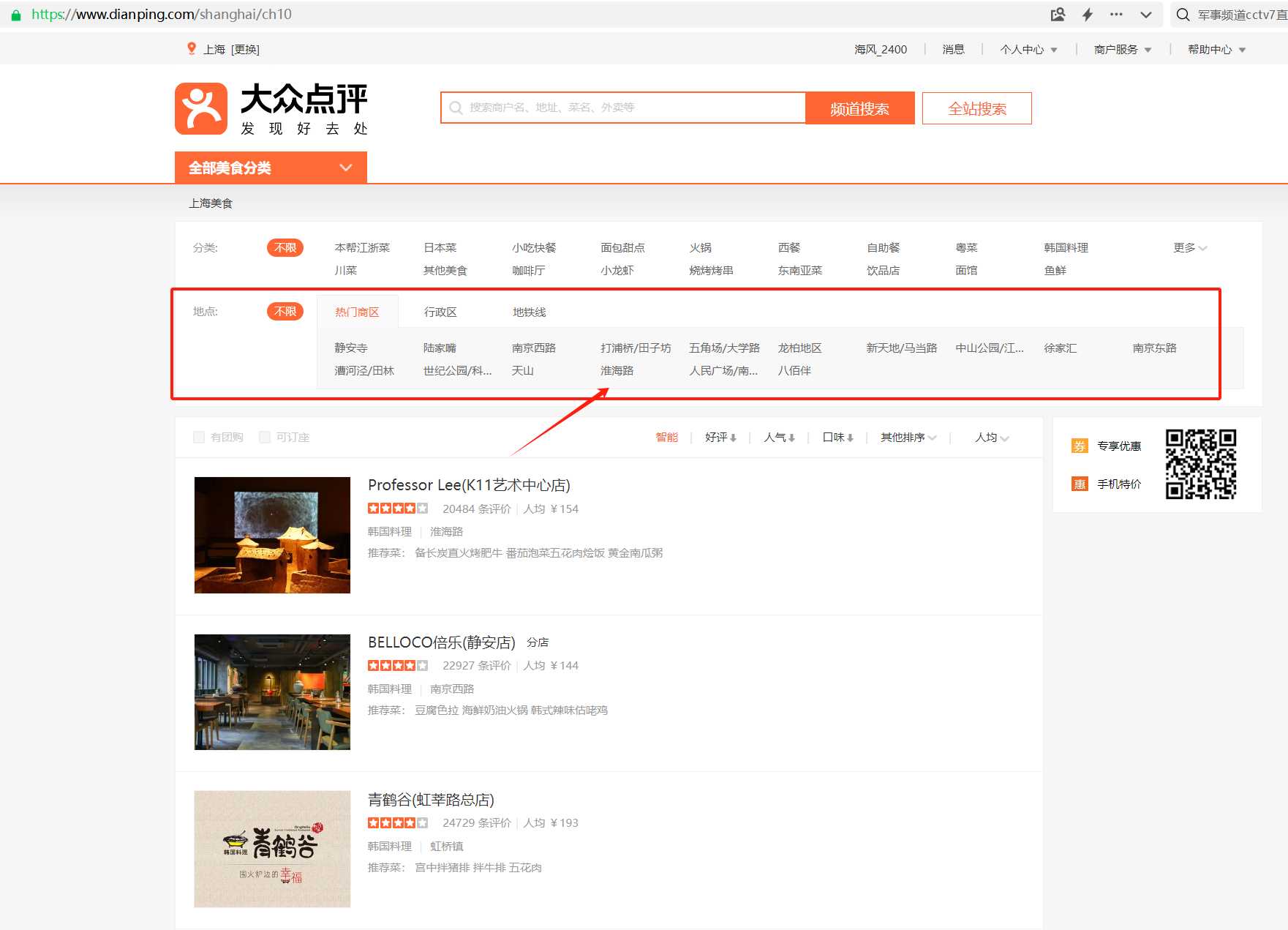Open BELLOCO倍乐(静安店) title
This screenshot has height=930, width=1288.
point(442,642)
